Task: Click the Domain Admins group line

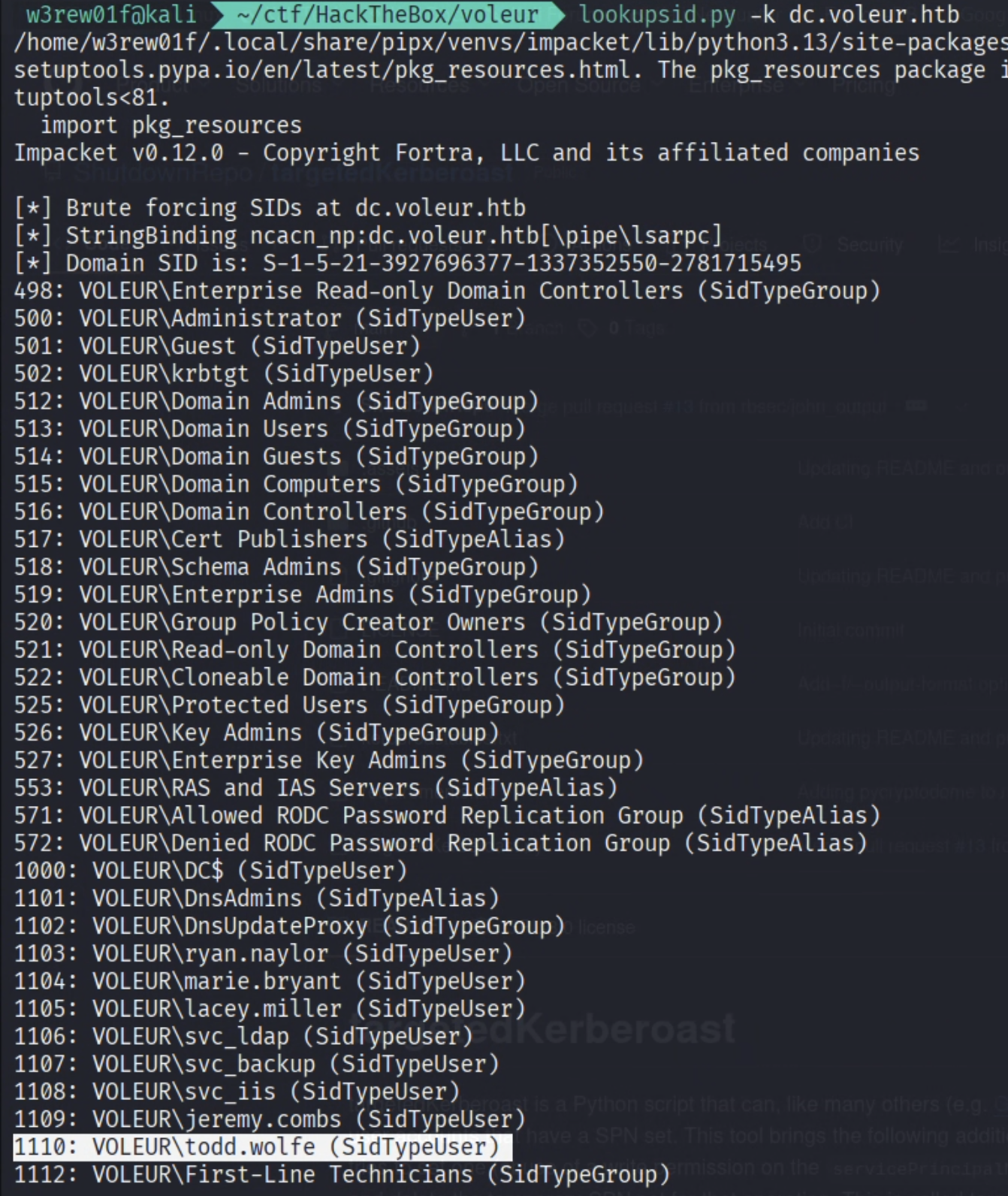Action: [276, 401]
